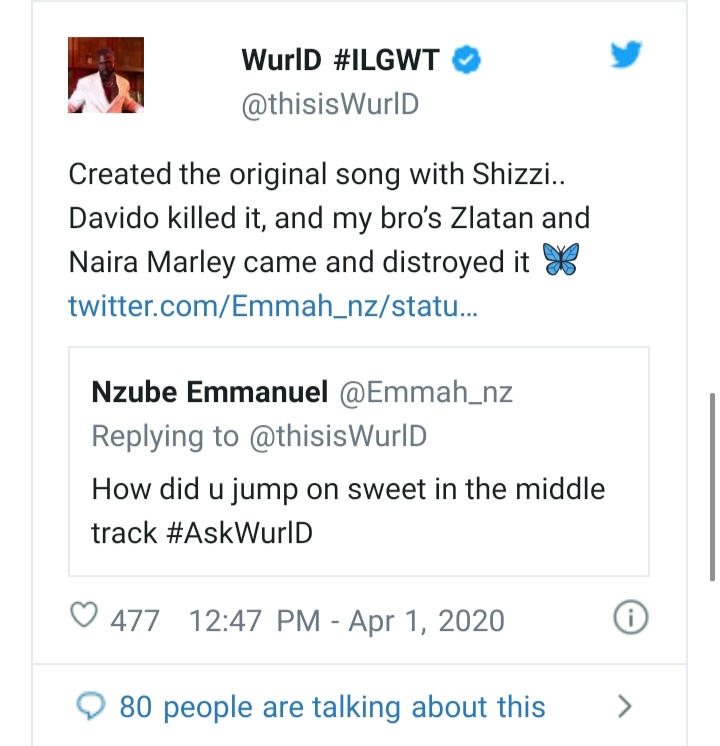Click the @thisisWurlD handle under the name
Image resolution: width=720 pixels, height=746 pixels.
(330, 106)
